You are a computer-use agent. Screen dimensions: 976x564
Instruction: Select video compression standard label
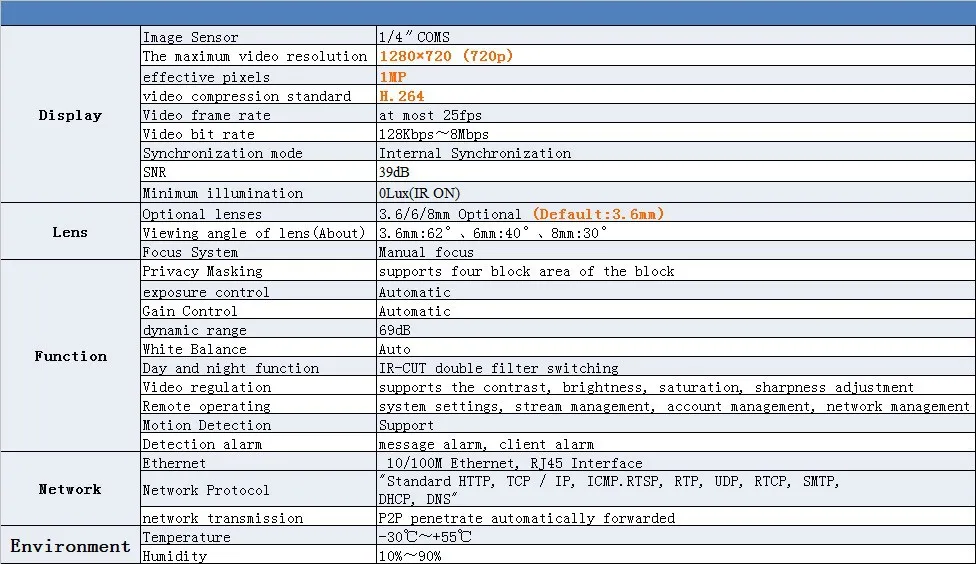tap(246, 96)
